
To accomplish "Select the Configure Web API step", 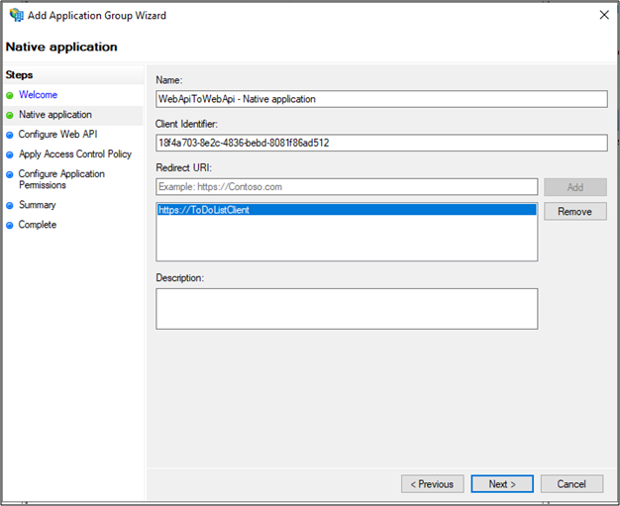I will [58, 134].
